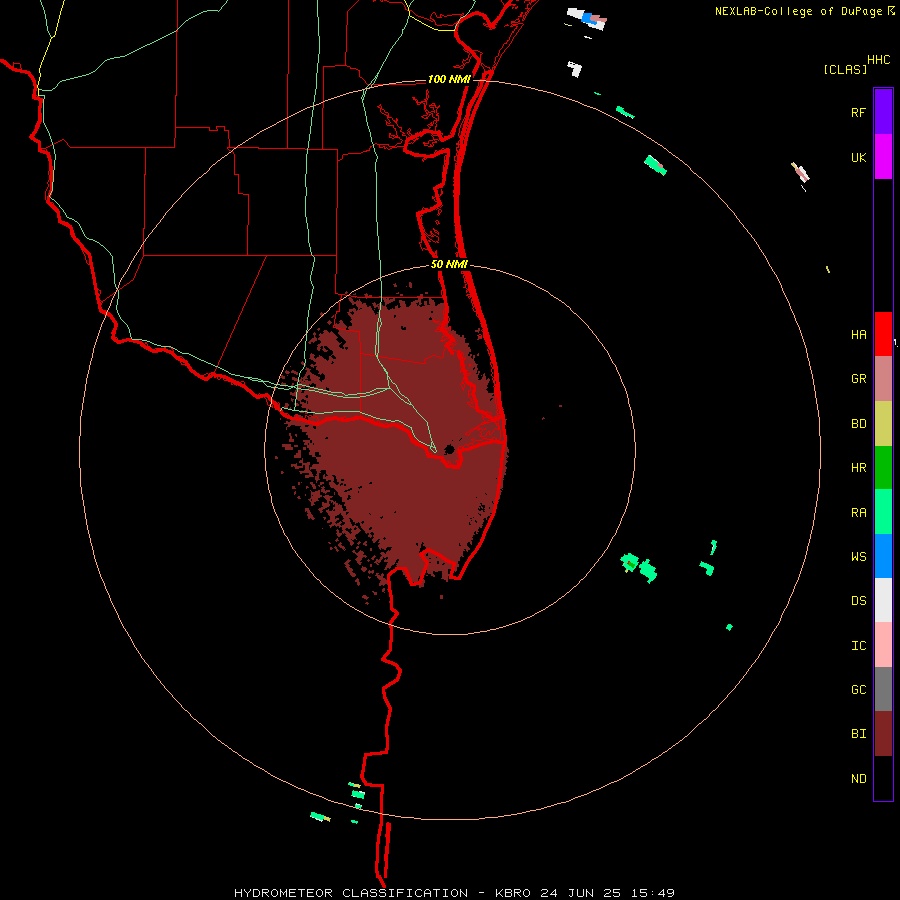Click the UK magenta legend swatch
900x900 pixels.
tap(883, 157)
